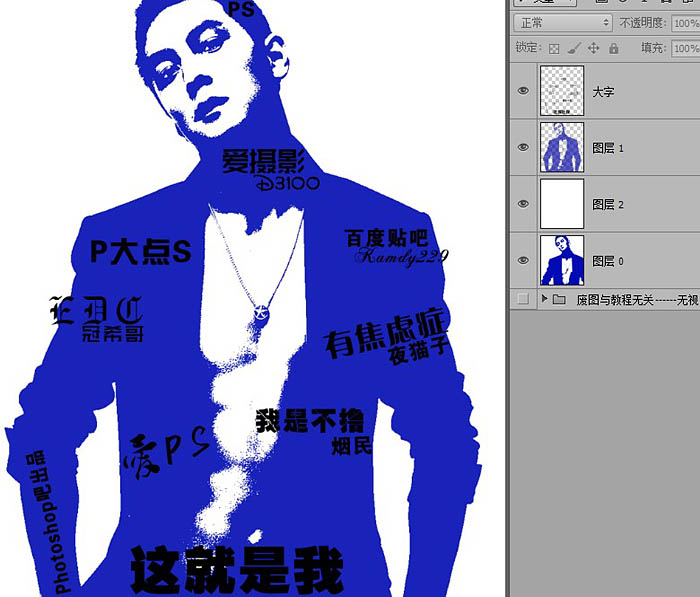
Task: Click the layer name 图层 0
Action: tap(608, 261)
